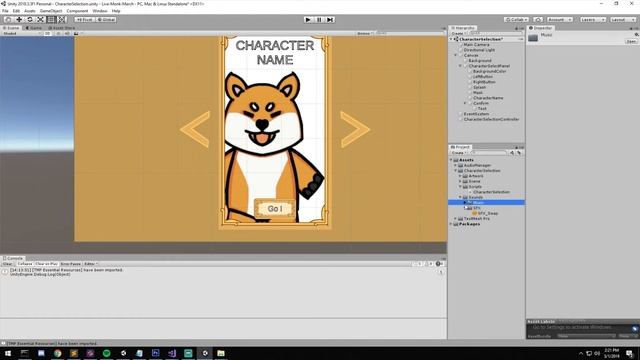The width and height of the screenshot is (640, 360).
Task: Open cloud services panel
Action: click(x=538, y=20)
